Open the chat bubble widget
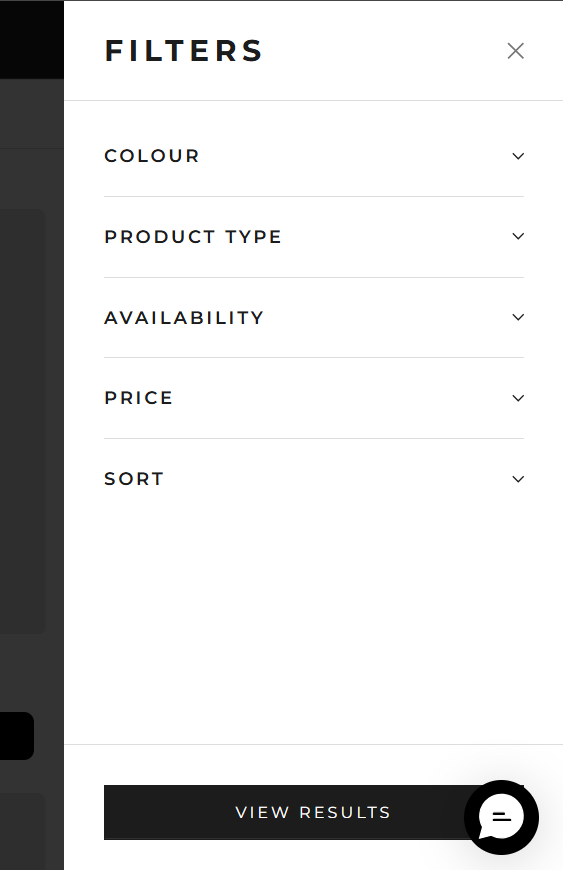The height and width of the screenshot is (870, 563). [x=501, y=817]
